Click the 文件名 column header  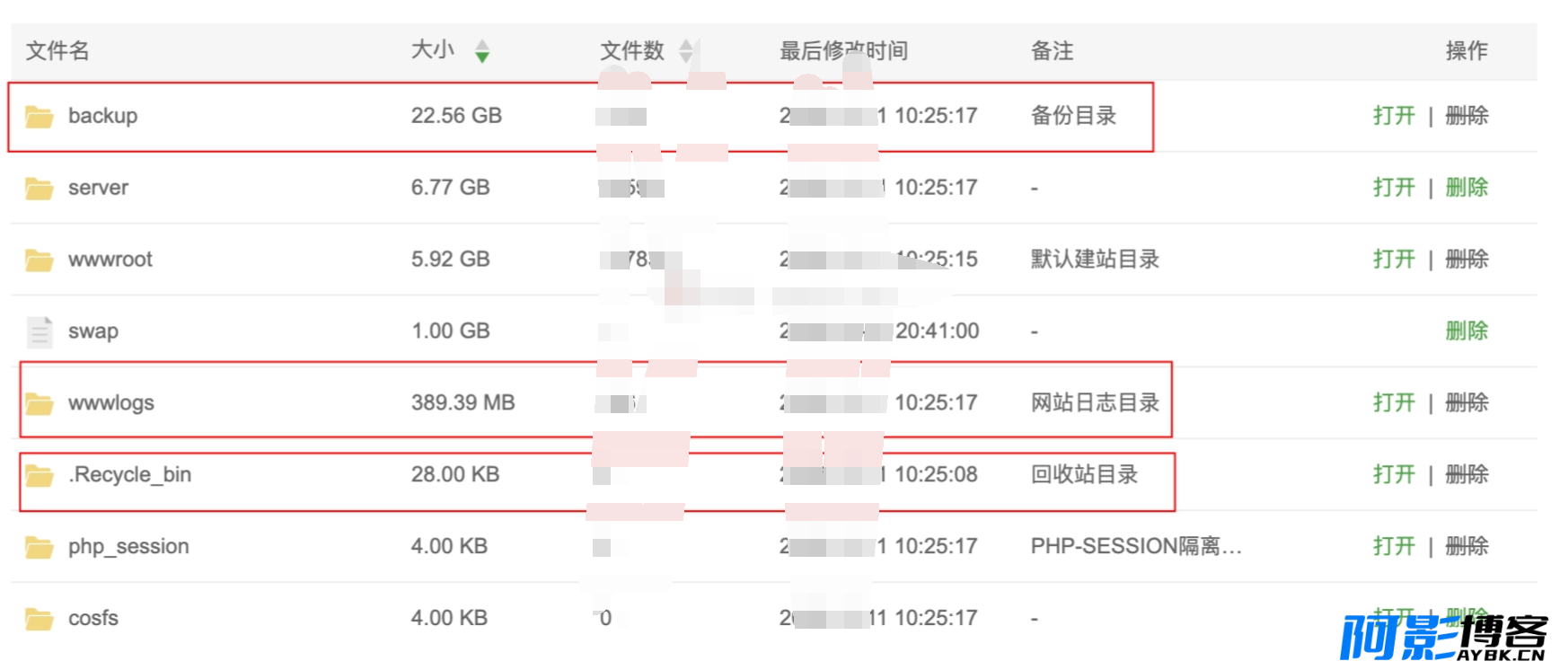pyautogui.click(x=57, y=51)
